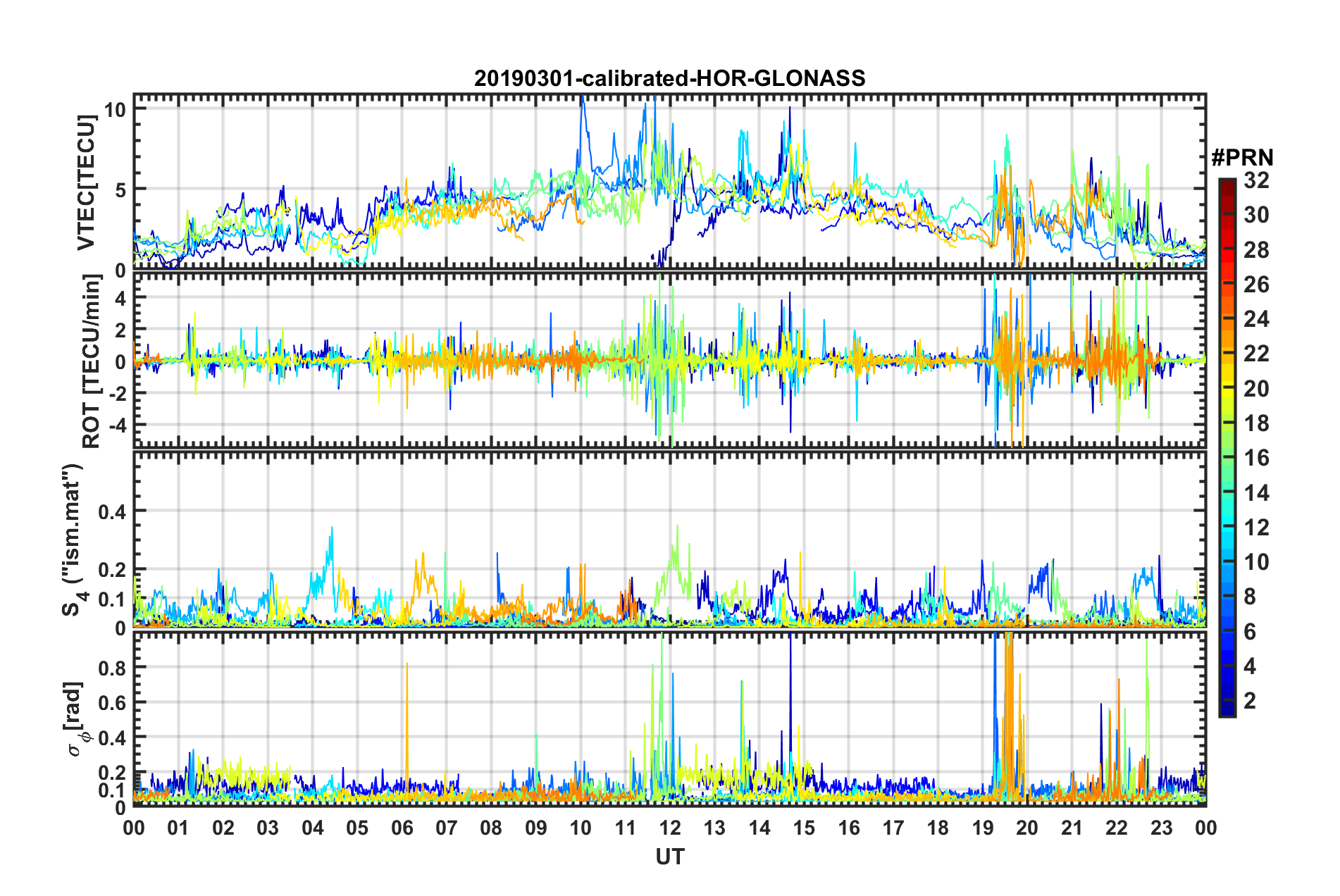
Task: Click the σφ y-axis tick label "0.6"
Action: click(x=112, y=703)
